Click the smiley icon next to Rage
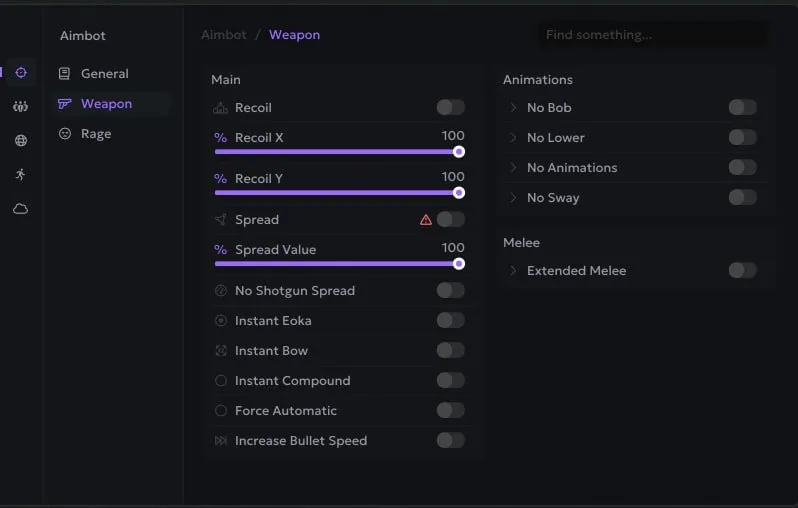 pyautogui.click(x=65, y=133)
